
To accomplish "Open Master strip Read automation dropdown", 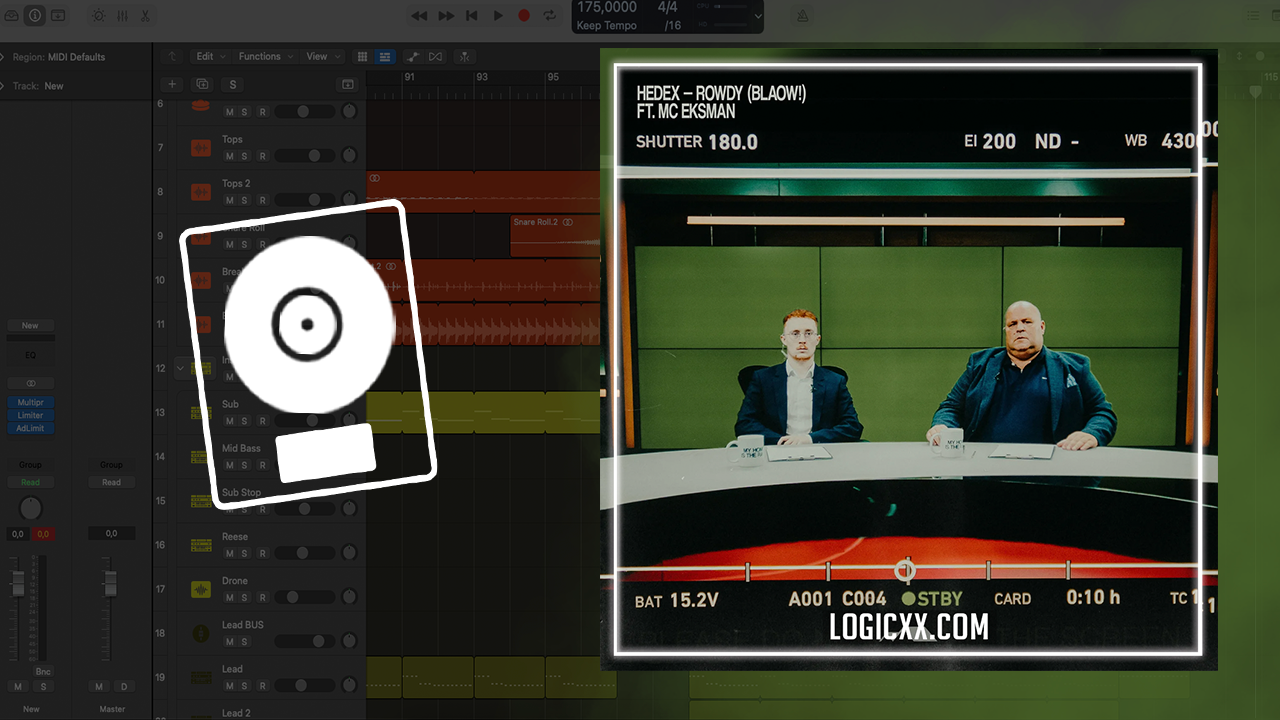I will [x=111, y=482].
